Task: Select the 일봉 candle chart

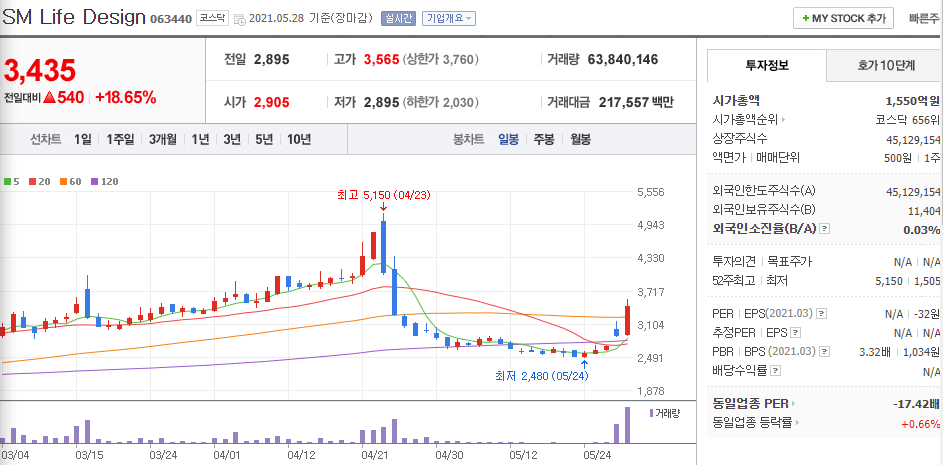Action: click(x=508, y=140)
